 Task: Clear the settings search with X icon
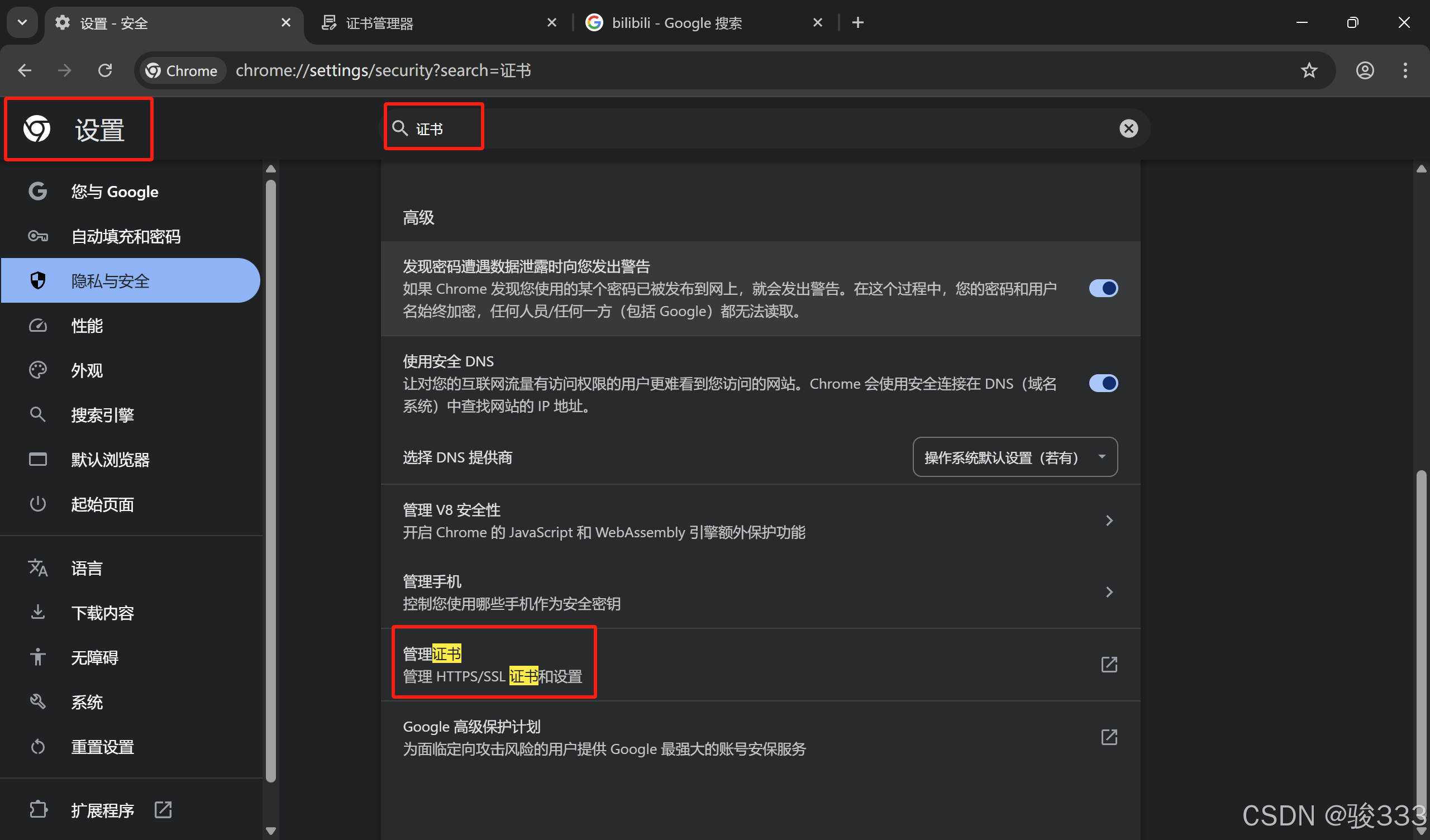pos(1128,129)
